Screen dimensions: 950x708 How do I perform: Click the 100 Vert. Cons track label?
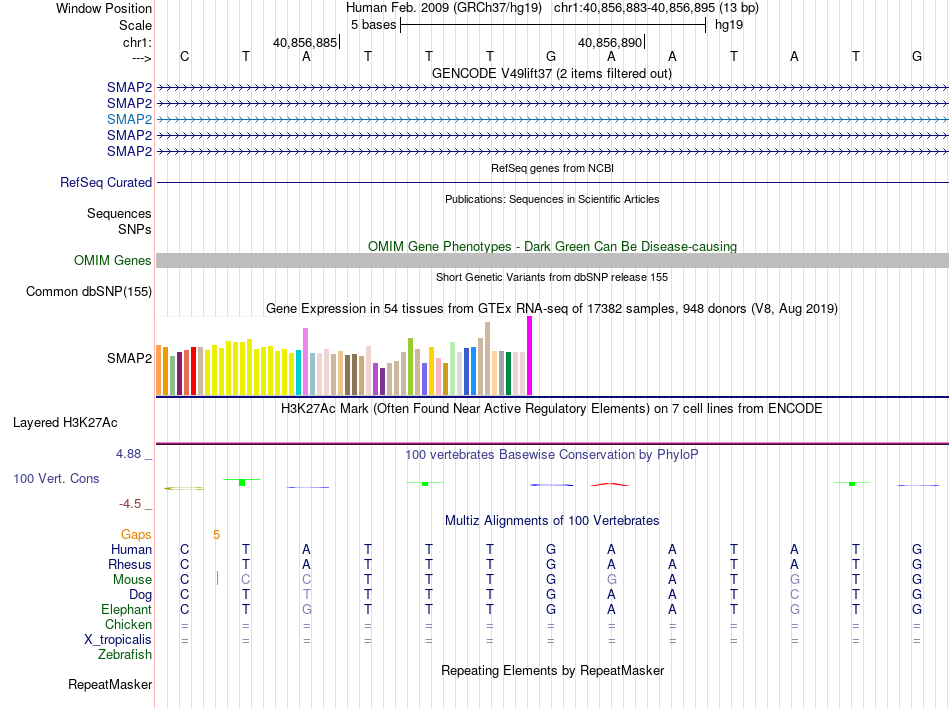click(x=56, y=478)
